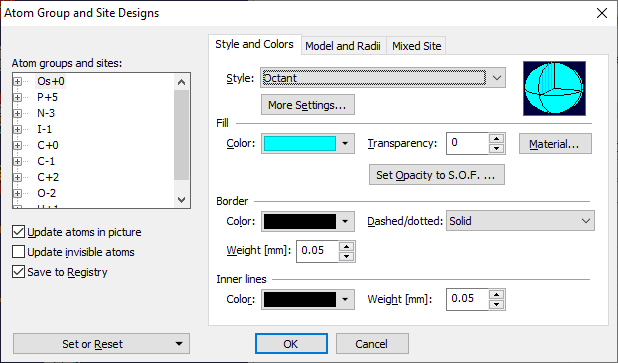The height and width of the screenshot is (363, 618).
Task: Expand the Os+0 atom group
Action: pyautogui.click(x=17, y=82)
